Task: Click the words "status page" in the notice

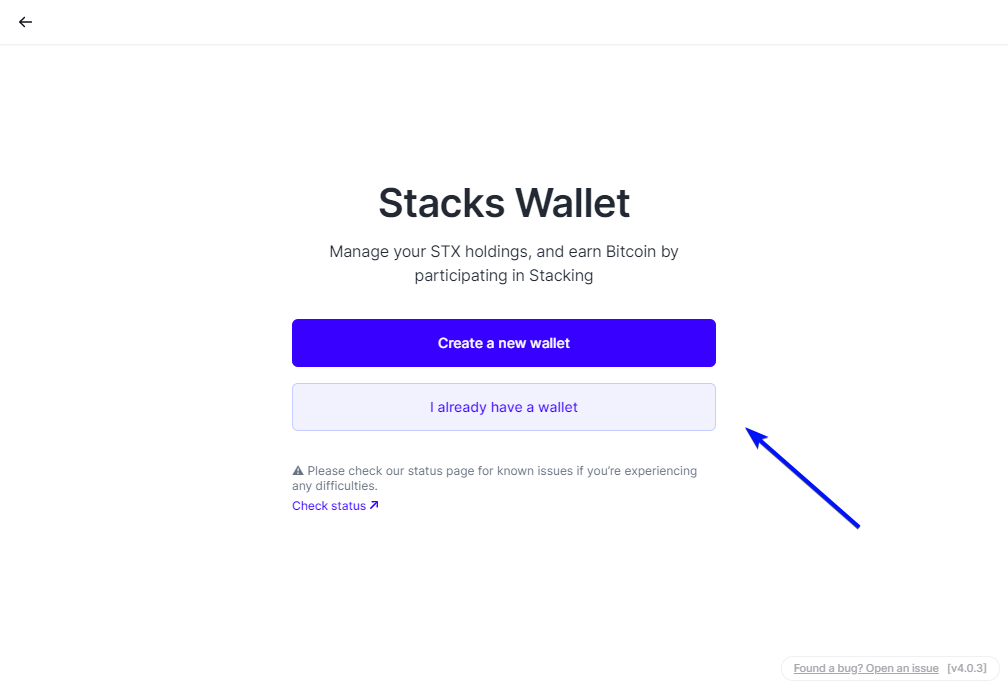Action: [452, 470]
